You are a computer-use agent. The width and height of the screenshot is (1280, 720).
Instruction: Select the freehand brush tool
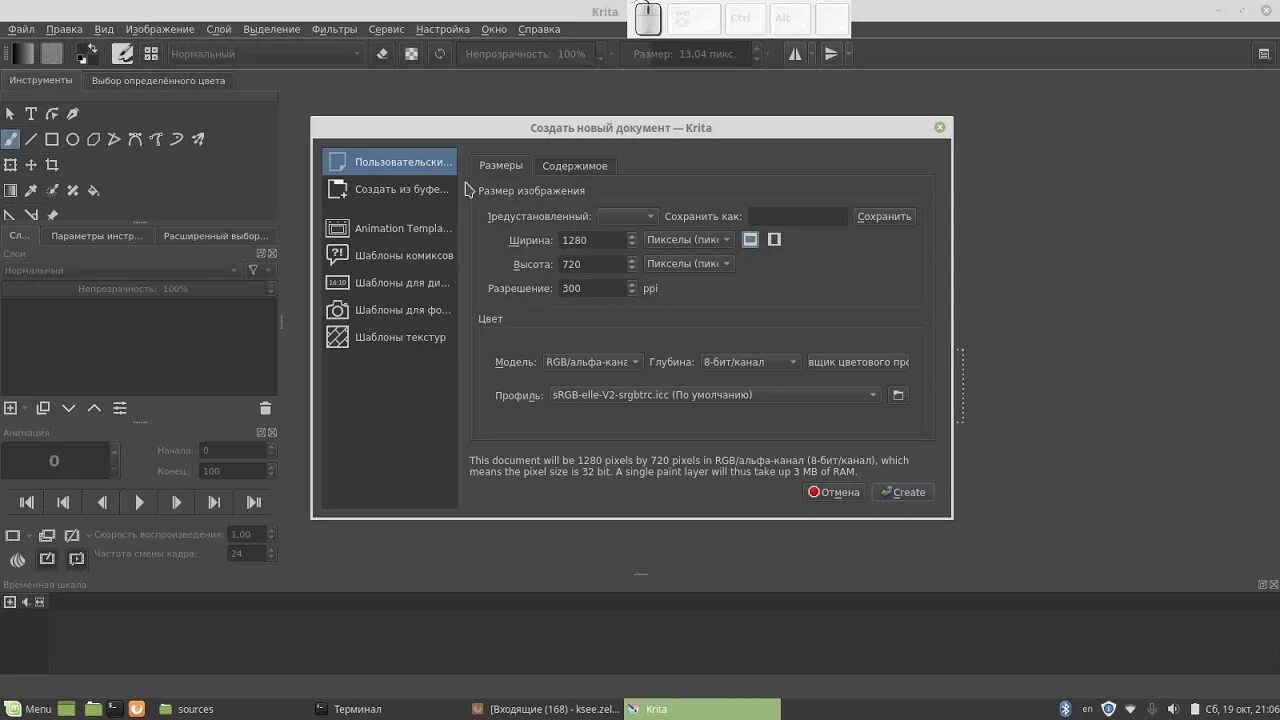(x=10, y=139)
